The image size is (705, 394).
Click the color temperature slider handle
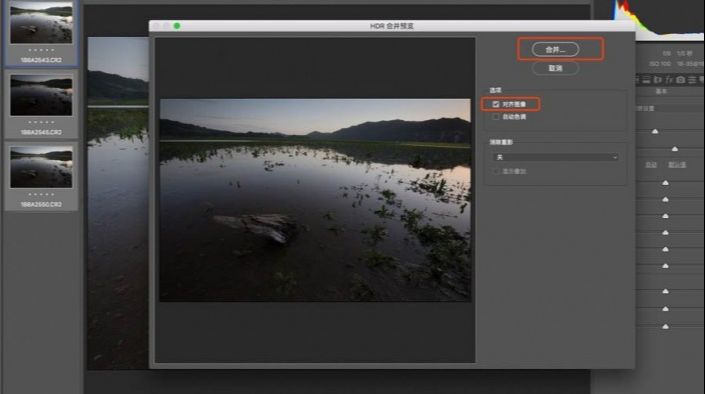655,131
